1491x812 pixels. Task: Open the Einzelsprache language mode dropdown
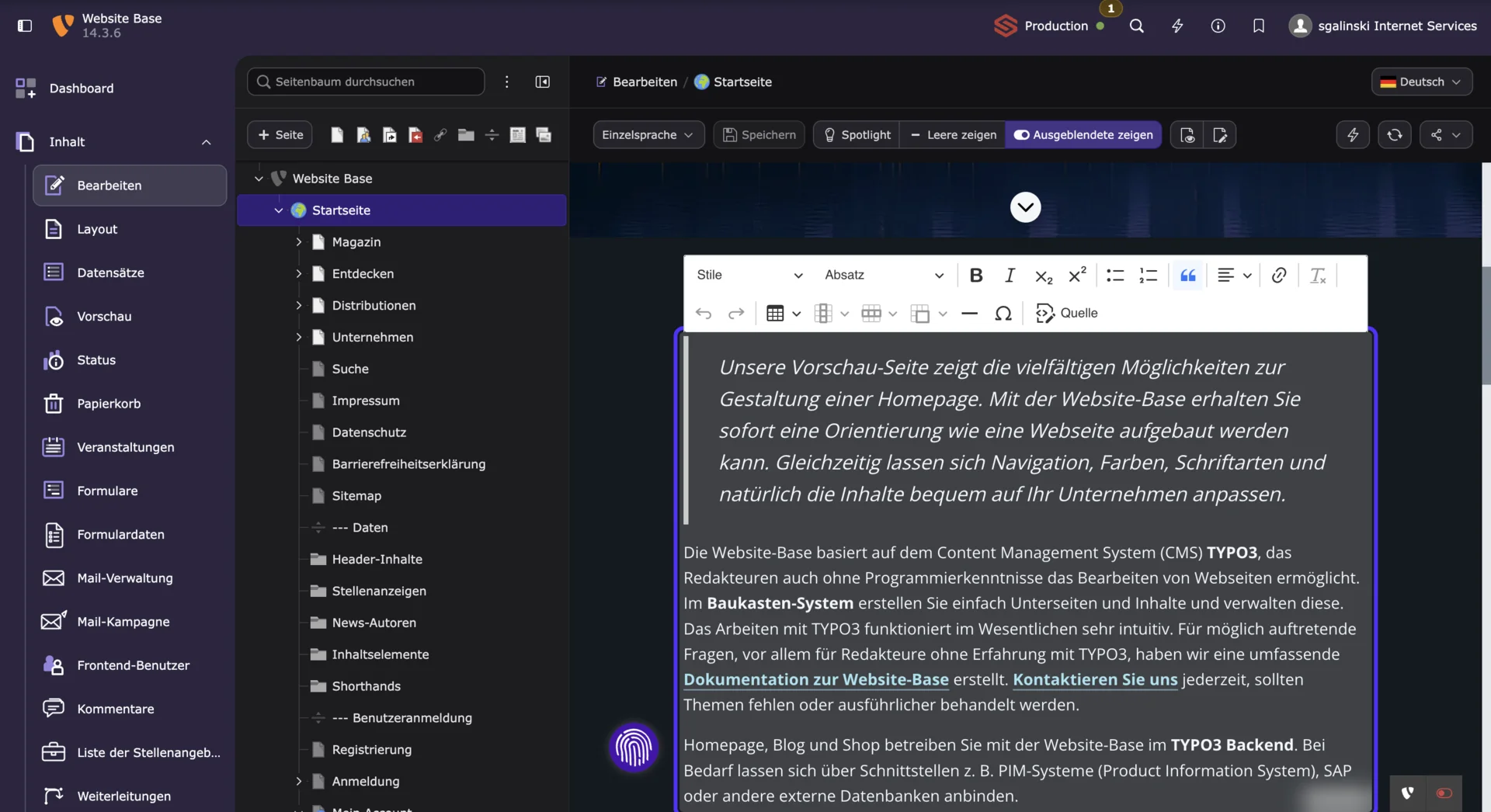click(648, 134)
